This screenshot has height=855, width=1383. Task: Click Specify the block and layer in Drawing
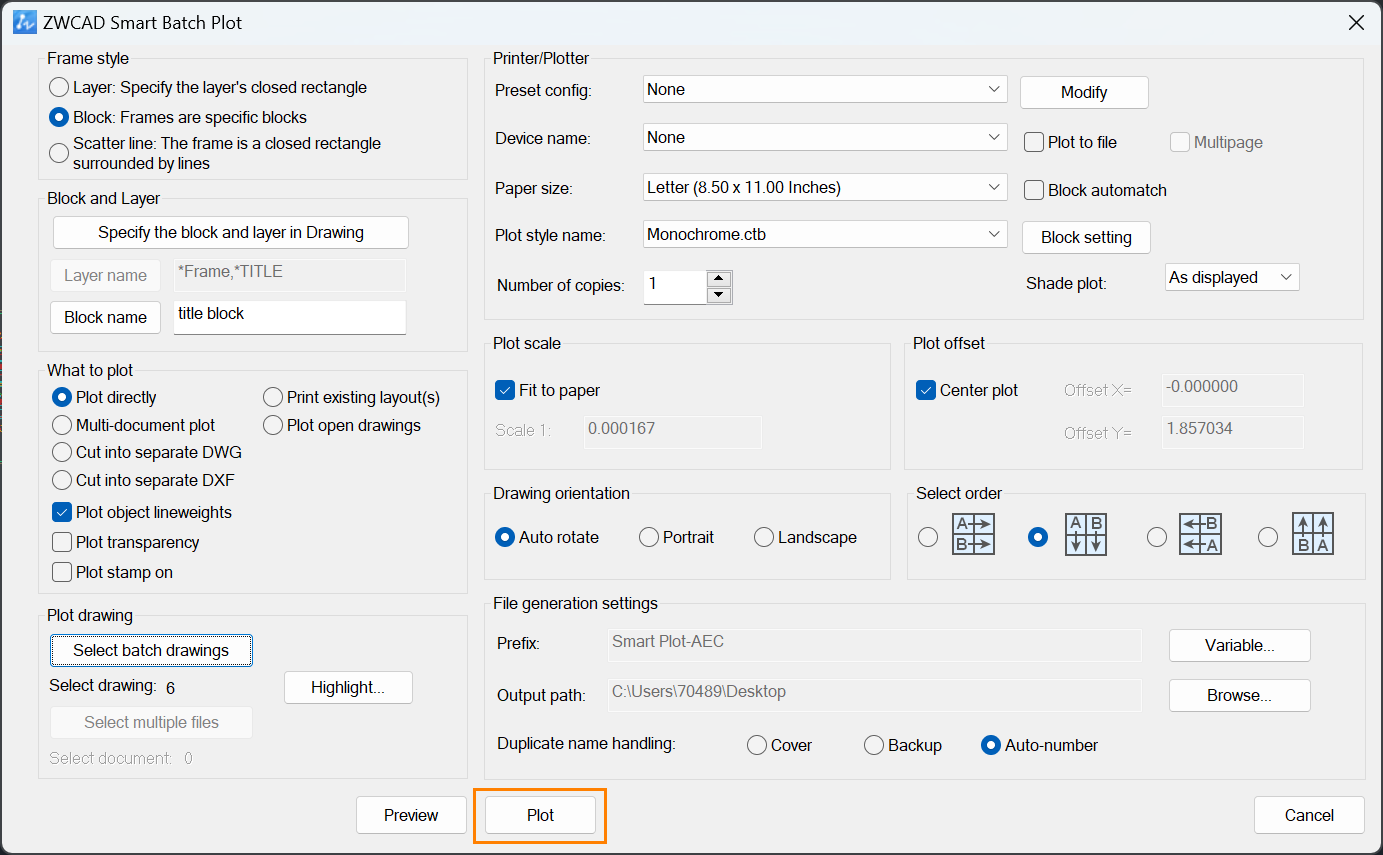tap(231, 232)
